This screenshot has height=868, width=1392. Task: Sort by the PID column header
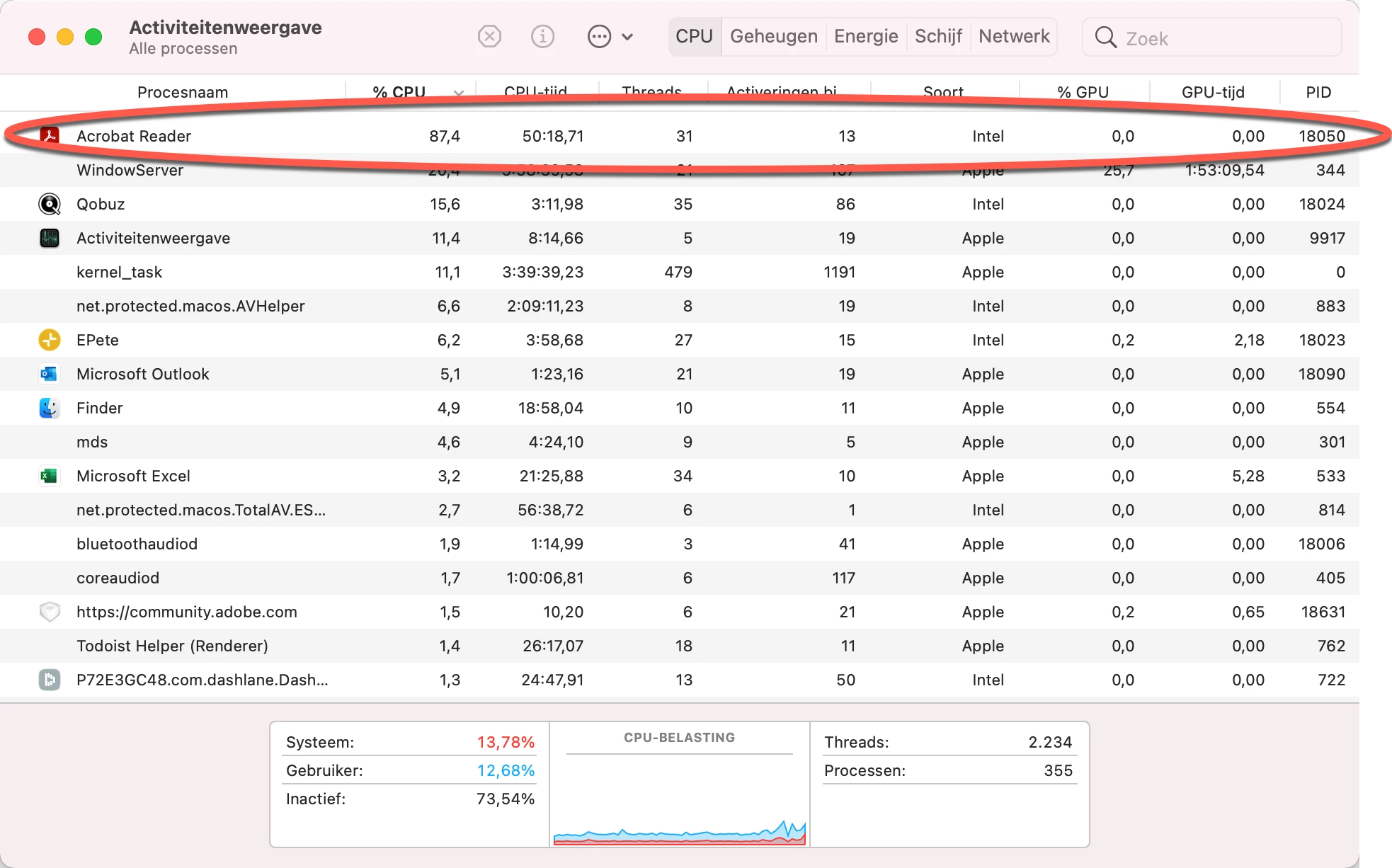click(x=1318, y=92)
